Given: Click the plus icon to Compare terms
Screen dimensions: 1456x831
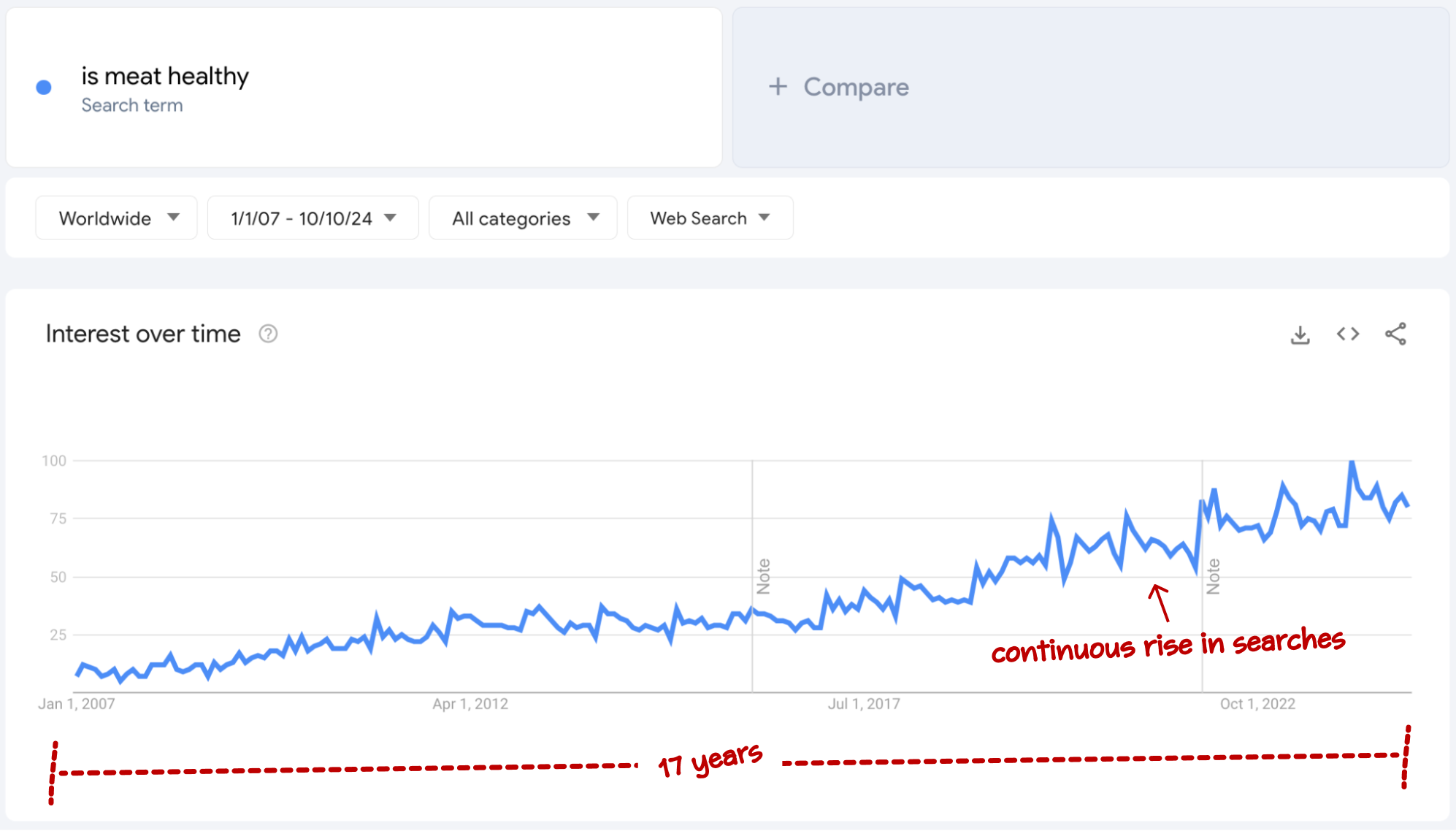Looking at the screenshot, I should tap(778, 88).
